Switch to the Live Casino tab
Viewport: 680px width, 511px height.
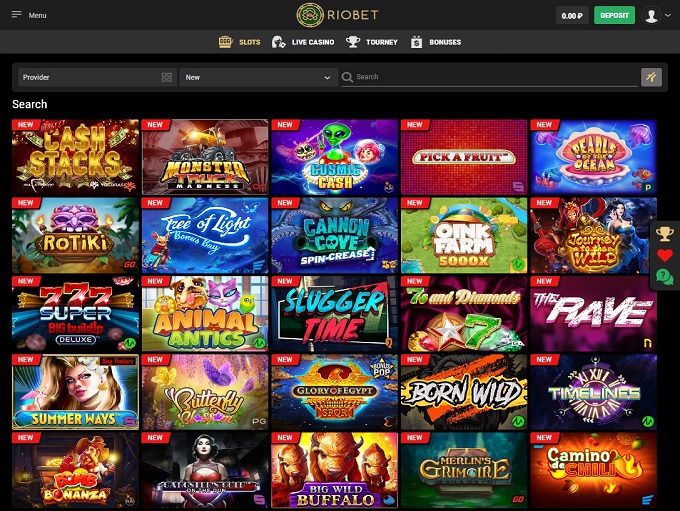pyautogui.click(x=303, y=42)
